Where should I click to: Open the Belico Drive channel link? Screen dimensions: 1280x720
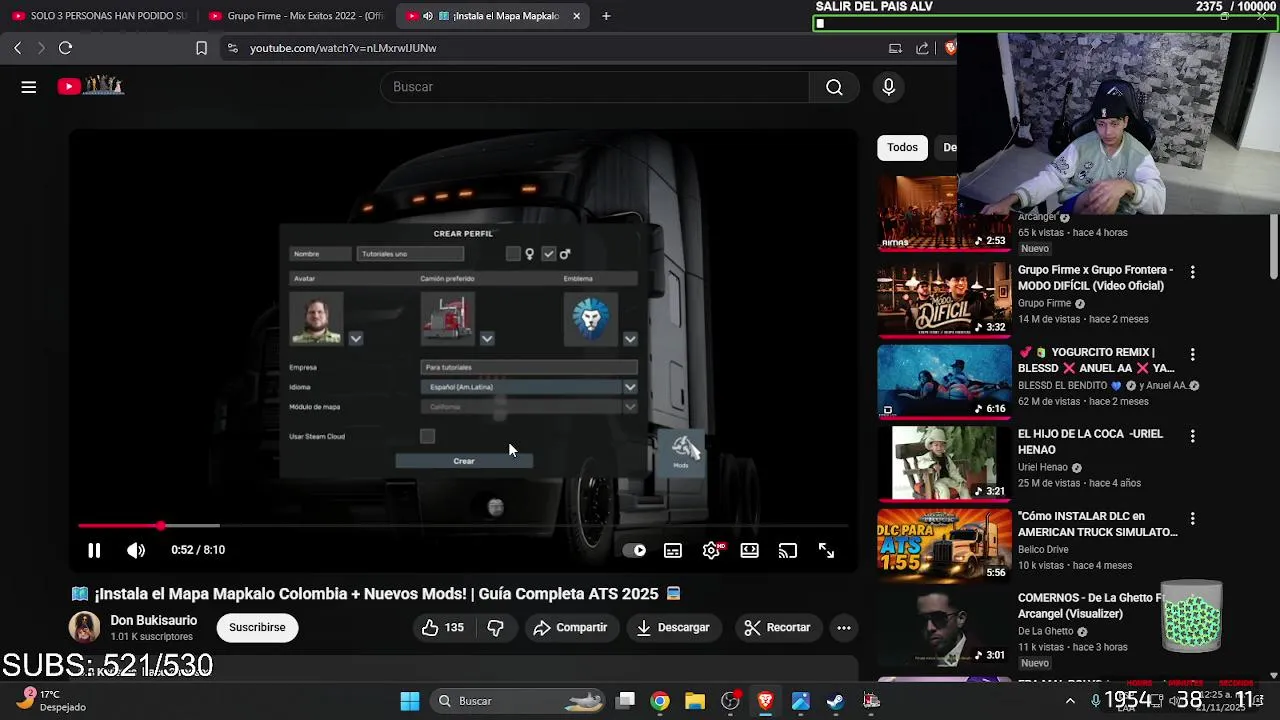(x=1043, y=549)
